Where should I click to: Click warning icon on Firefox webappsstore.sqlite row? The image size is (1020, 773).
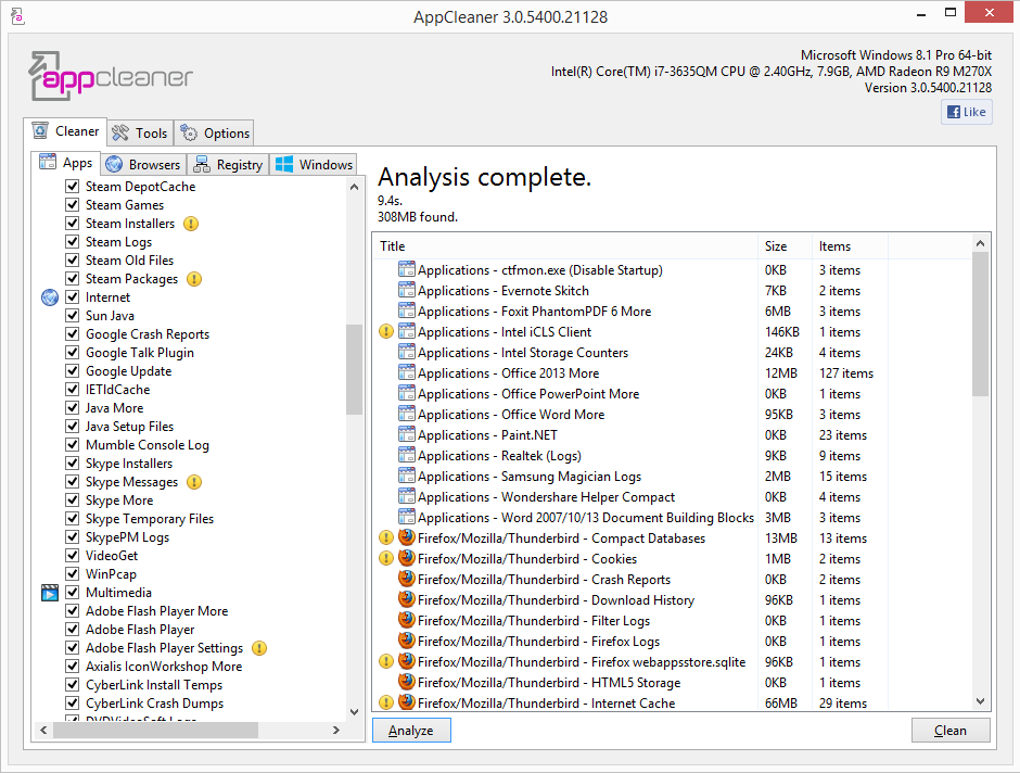point(386,662)
